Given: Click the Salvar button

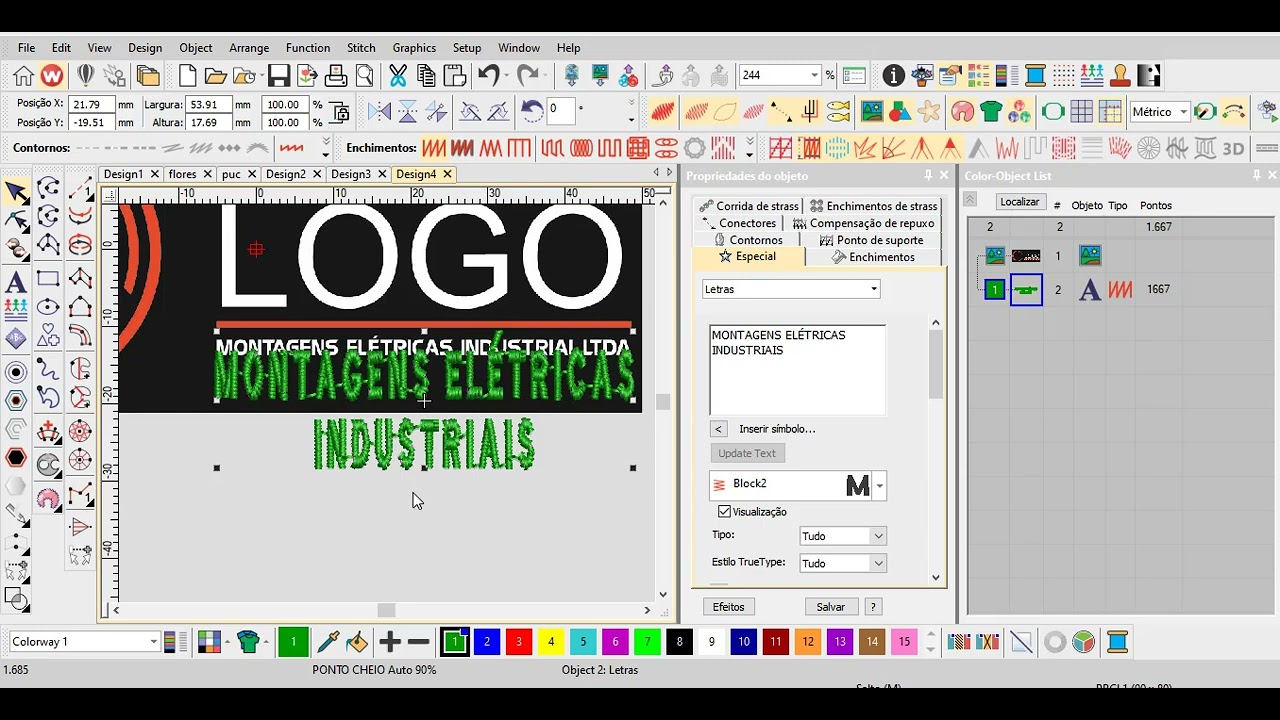Looking at the screenshot, I should pyautogui.click(x=831, y=607).
